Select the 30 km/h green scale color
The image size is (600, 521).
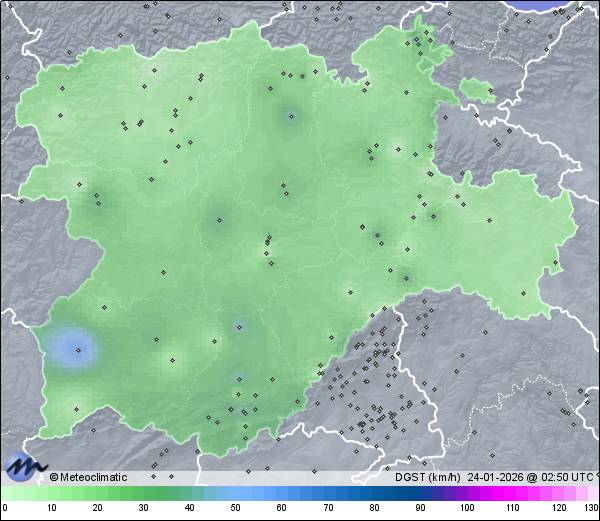(143, 494)
